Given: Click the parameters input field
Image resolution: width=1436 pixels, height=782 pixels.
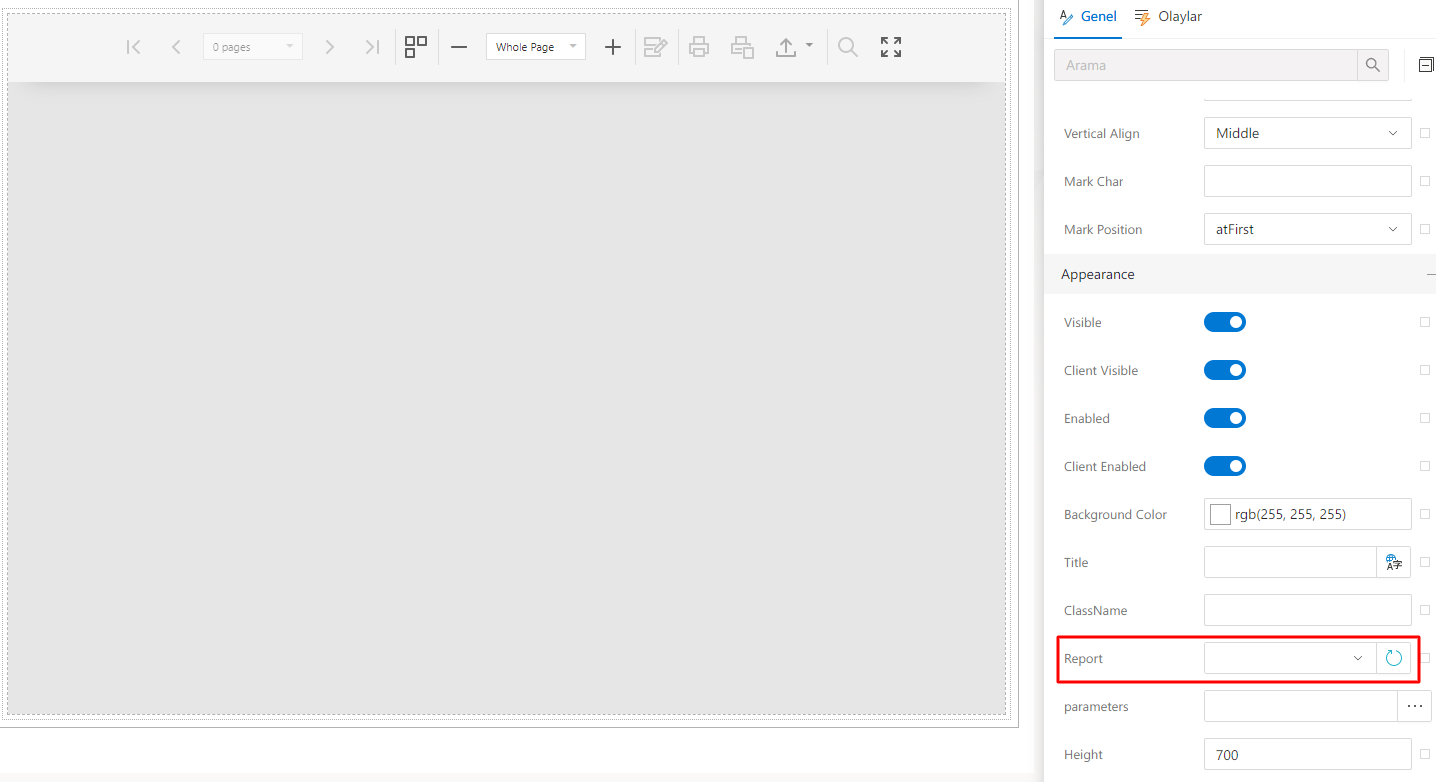Looking at the screenshot, I should [x=1301, y=706].
